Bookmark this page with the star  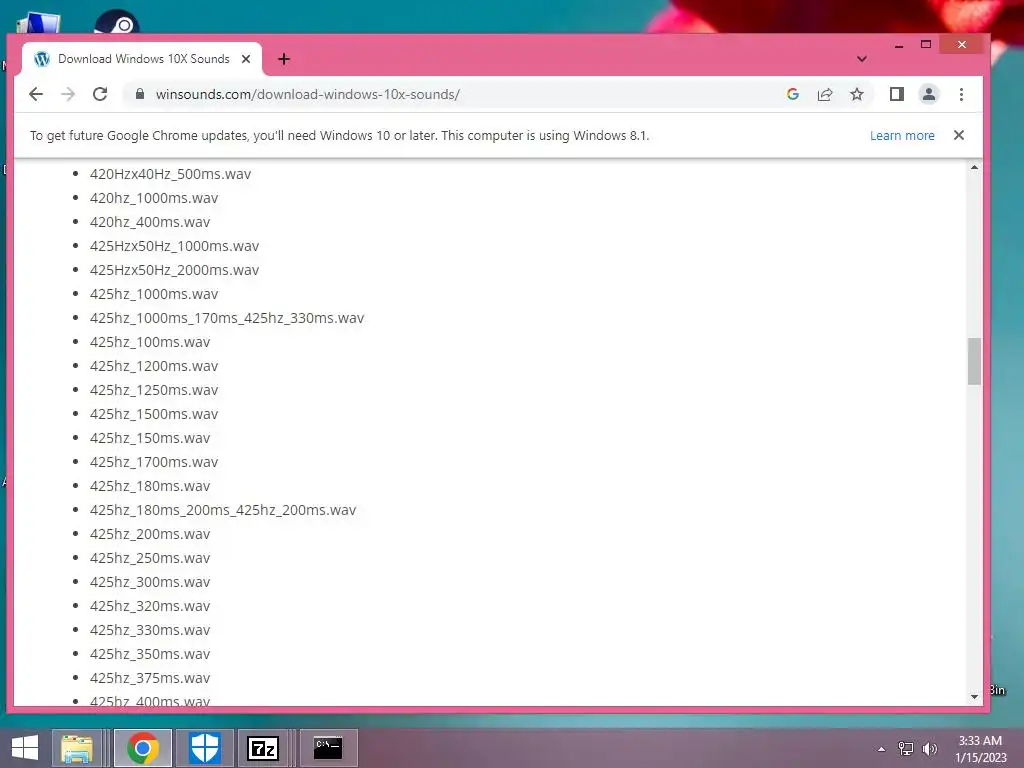[x=857, y=94]
